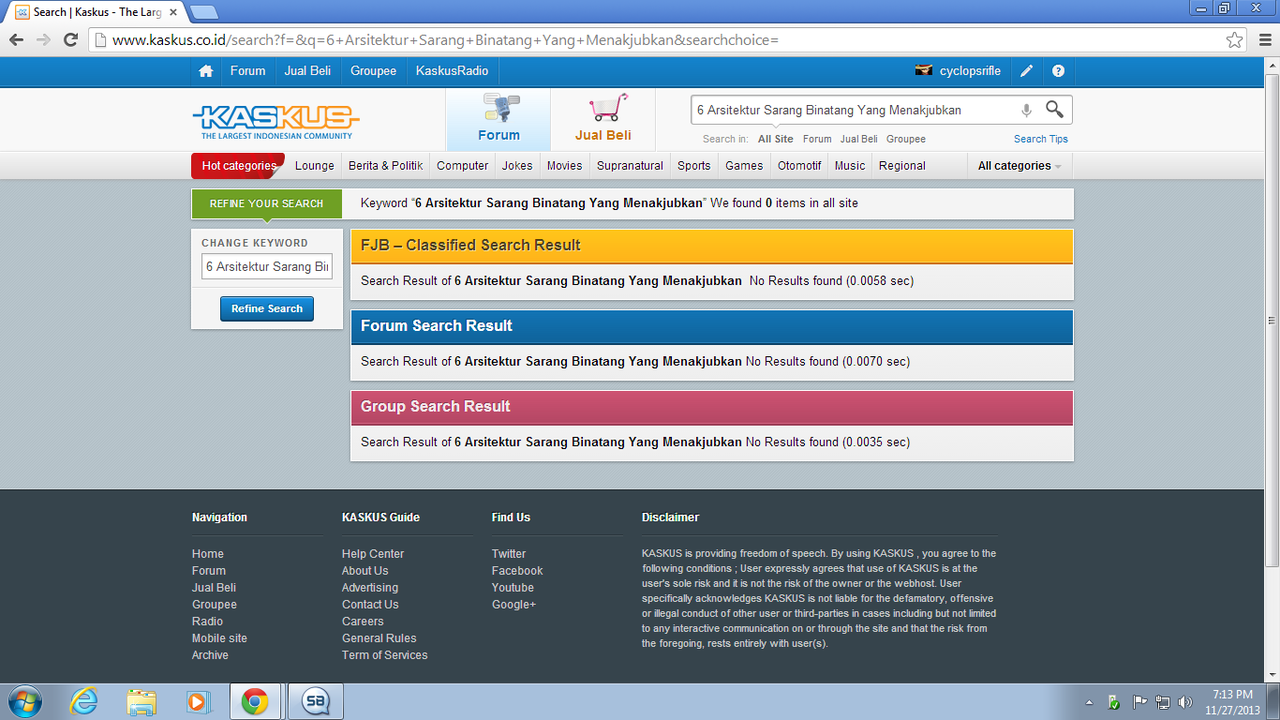The height and width of the screenshot is (720, 1280).
Task: Open Forum in top navigation bar
Action: point(248,71)
